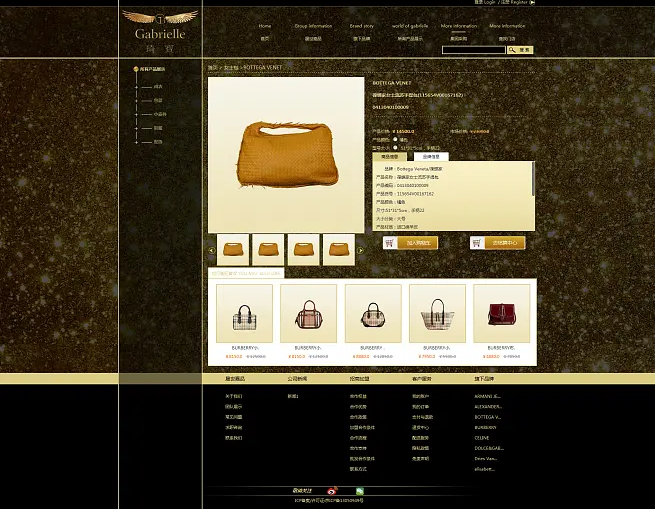The image size is (655, 509).
Task: Select the third small tan bag thumbnail
Action: tap(304, 250)
